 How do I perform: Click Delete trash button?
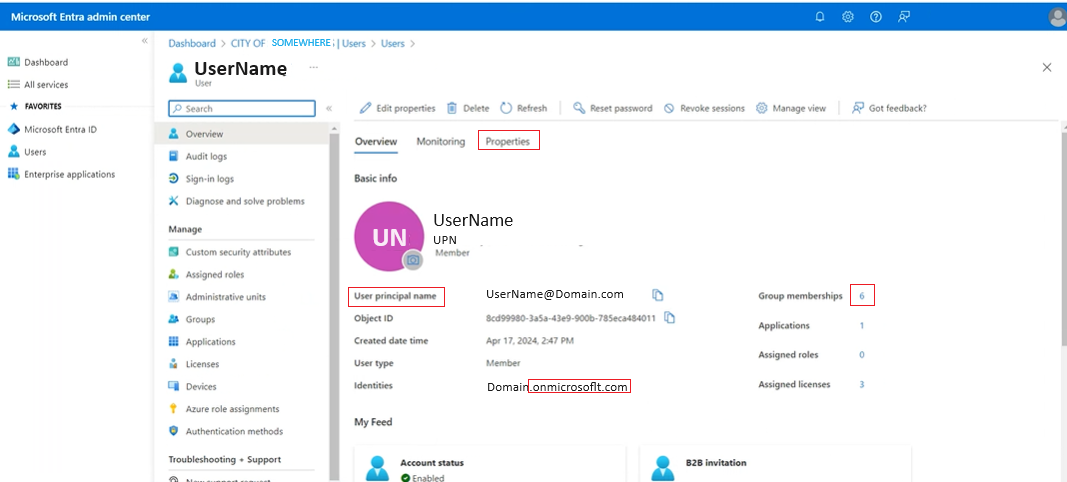(468, 108)
